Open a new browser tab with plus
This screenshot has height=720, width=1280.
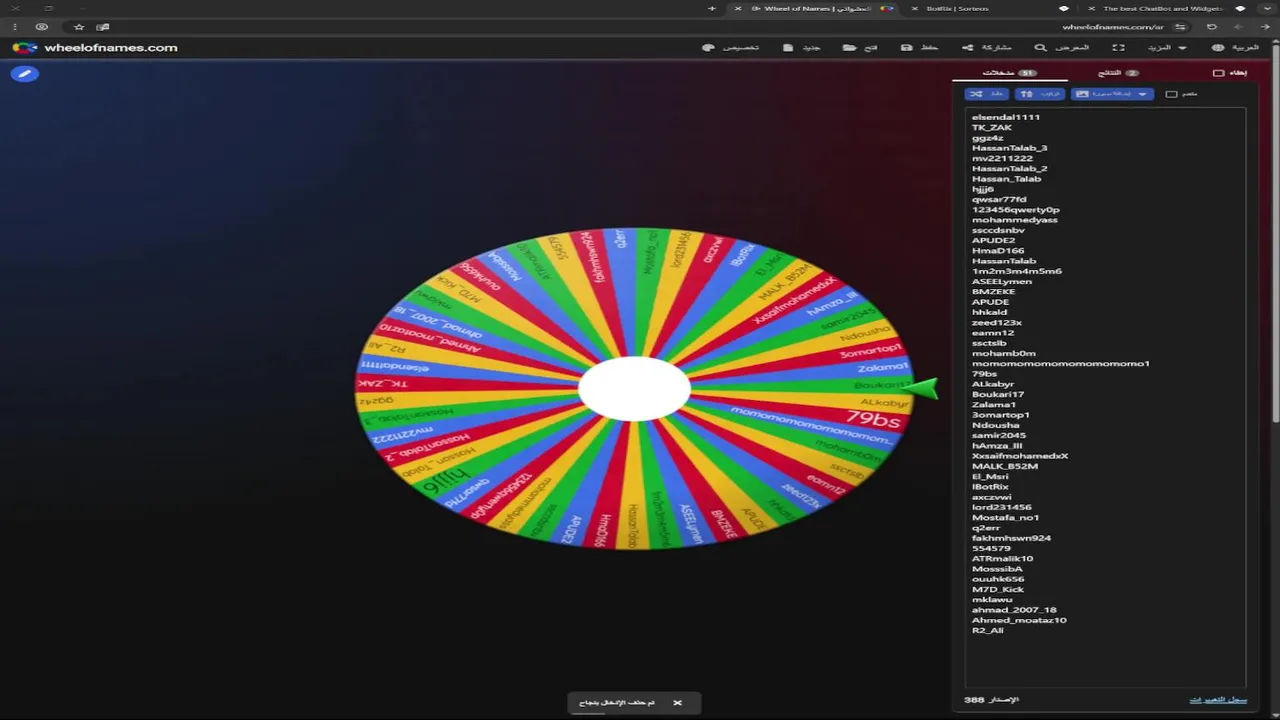pyautogui.click(x=712, y=8)
